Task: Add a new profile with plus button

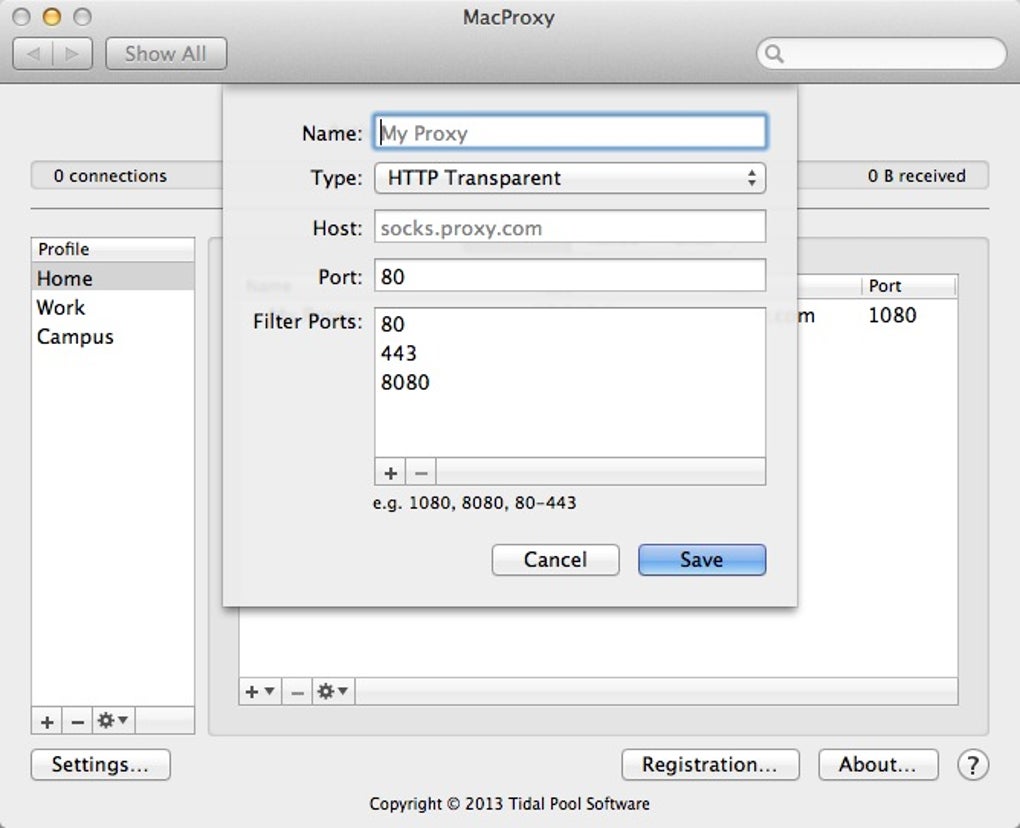Action: point(47,721)
